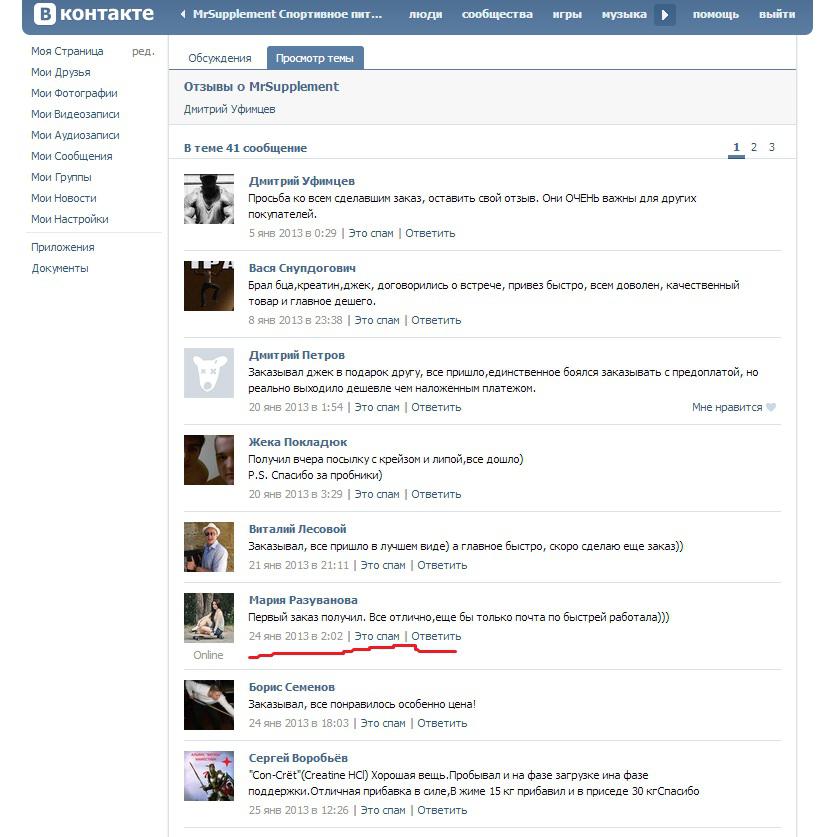Open Мои Группы

pos(61,177)
